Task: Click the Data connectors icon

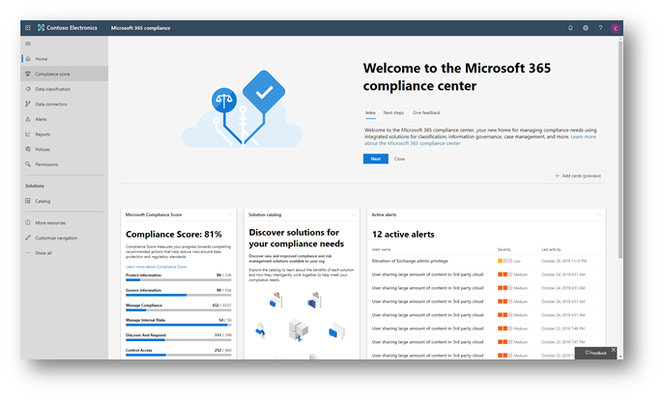Action: point(28,104)
